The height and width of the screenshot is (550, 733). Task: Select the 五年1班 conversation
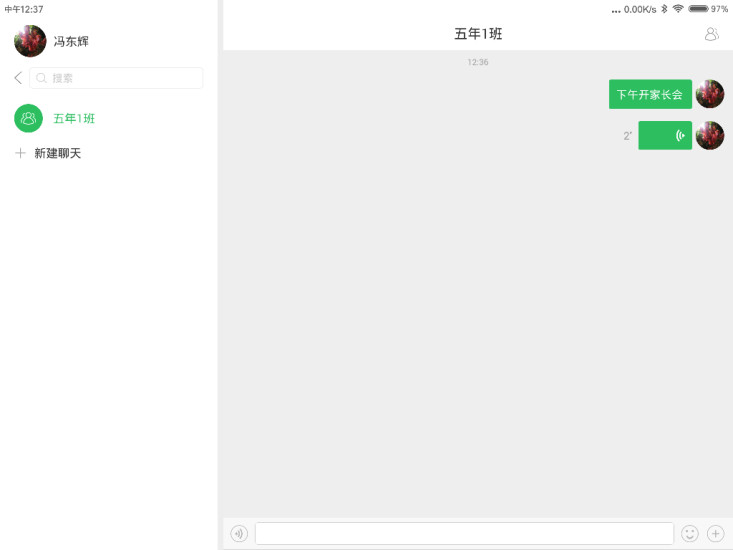coord(108,118)
